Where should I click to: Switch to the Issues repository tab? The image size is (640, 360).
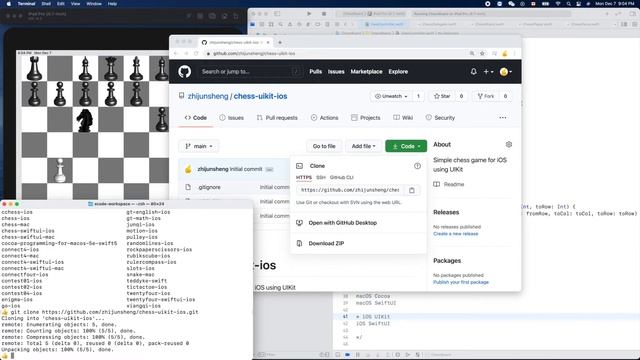click(x=231, y=118)
